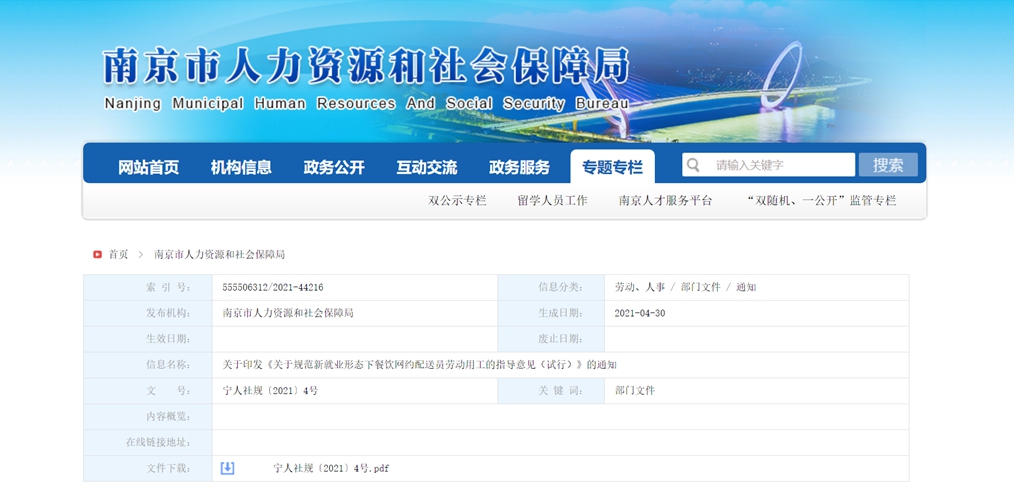Click 南京市人力资源和社会保障局 in the breadcrumb
This screenshot has width=1014, height=488.
[x=219, y=255]
